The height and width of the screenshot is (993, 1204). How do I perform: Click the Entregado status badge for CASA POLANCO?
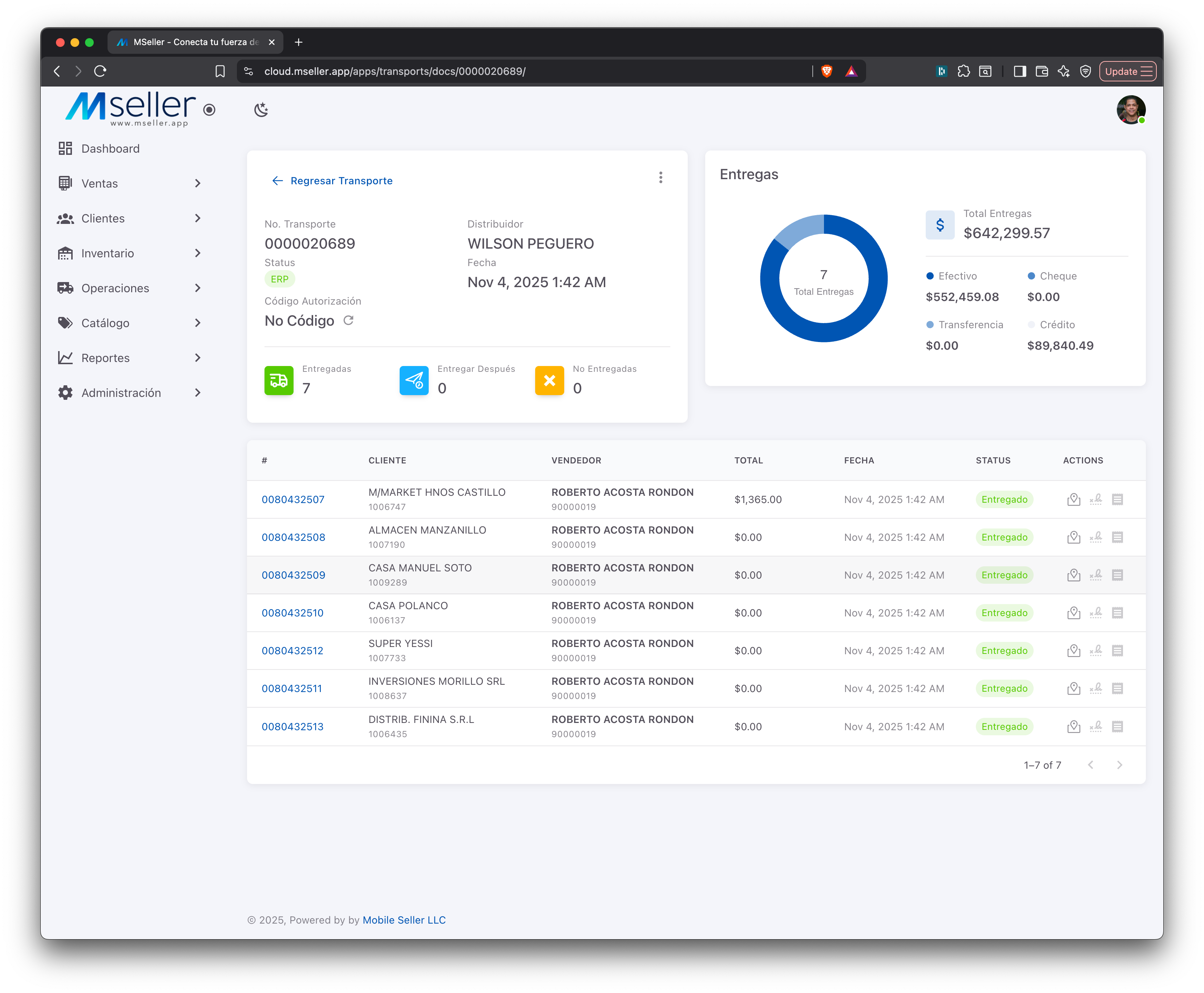(x=1005, y=612)
